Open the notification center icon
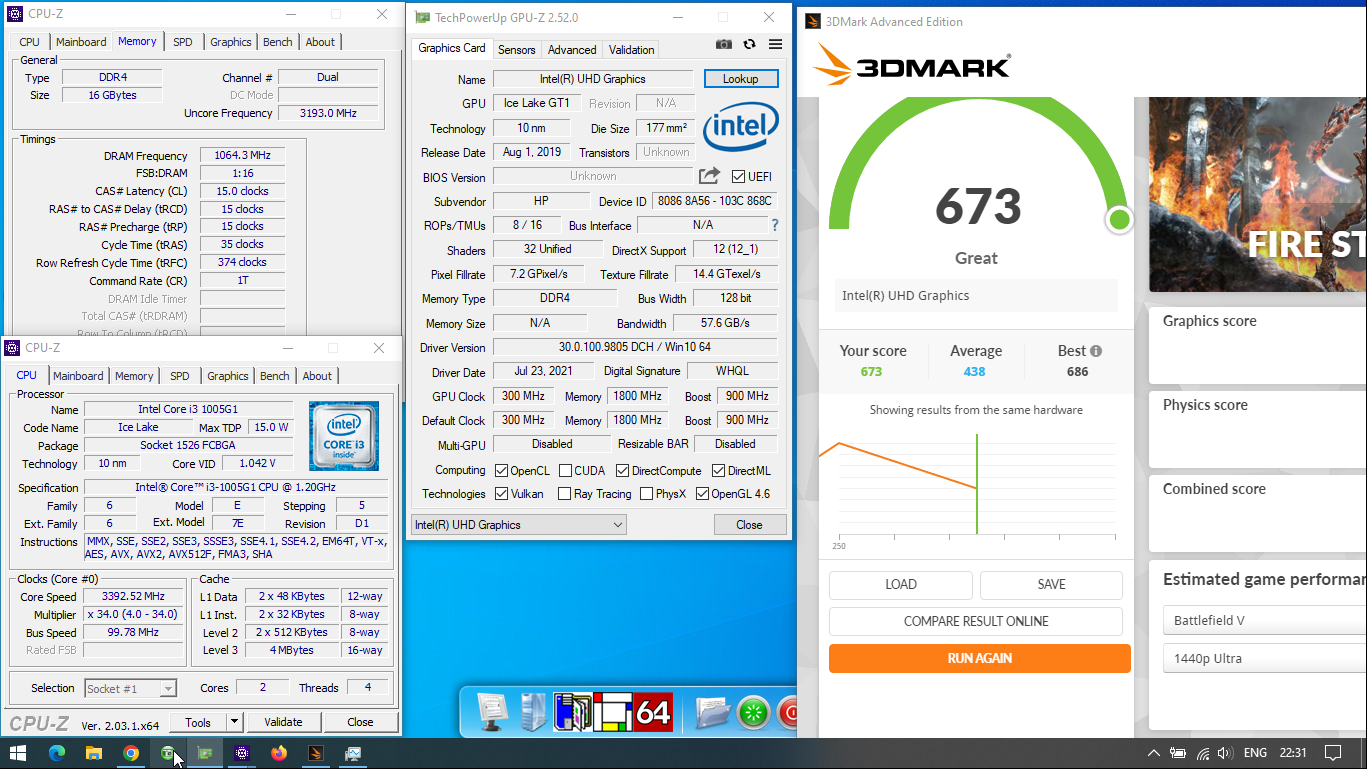1367x769 pixels. tap(1332, 753)
